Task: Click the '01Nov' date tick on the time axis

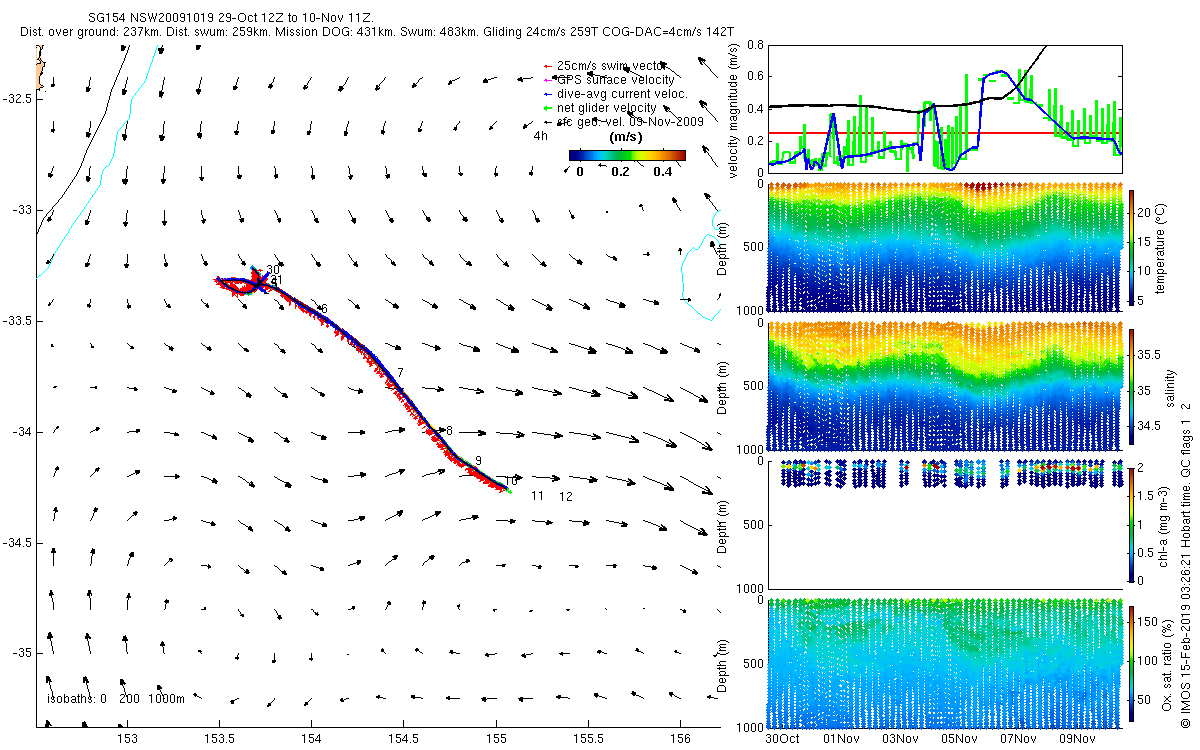Action: [x=841, y=739]
